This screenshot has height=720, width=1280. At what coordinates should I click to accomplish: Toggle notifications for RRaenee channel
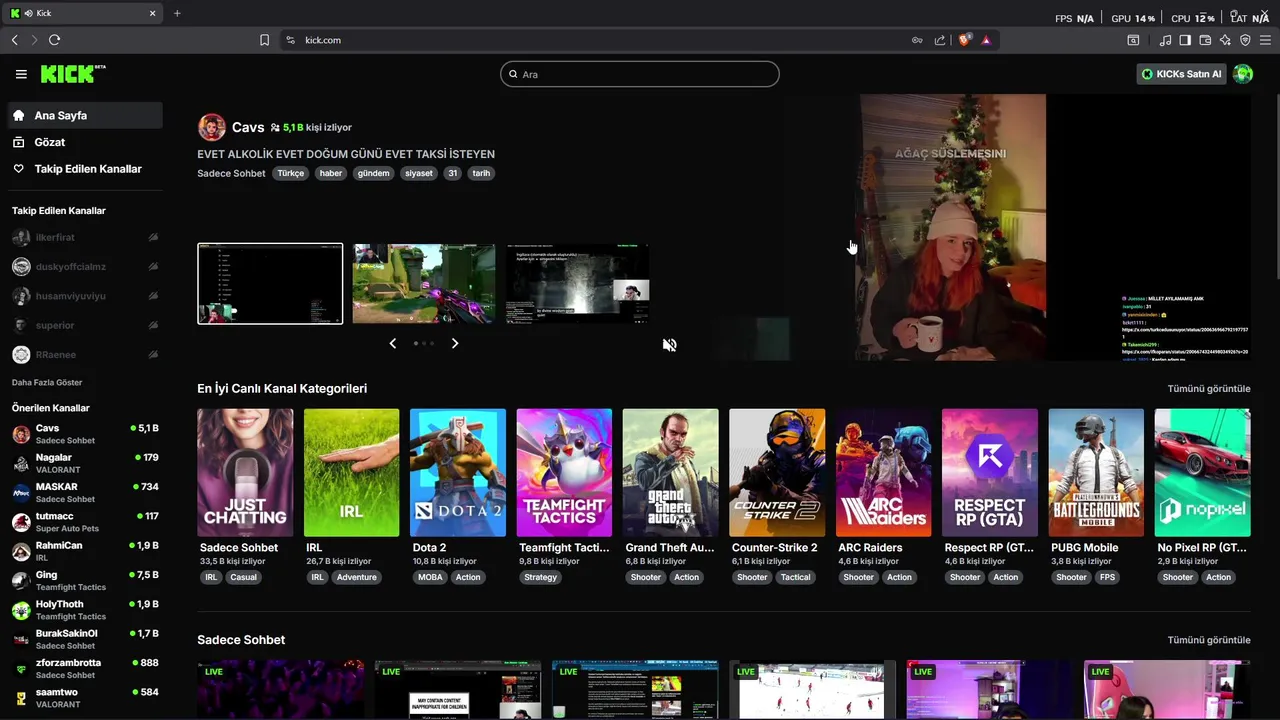[153, 354]
